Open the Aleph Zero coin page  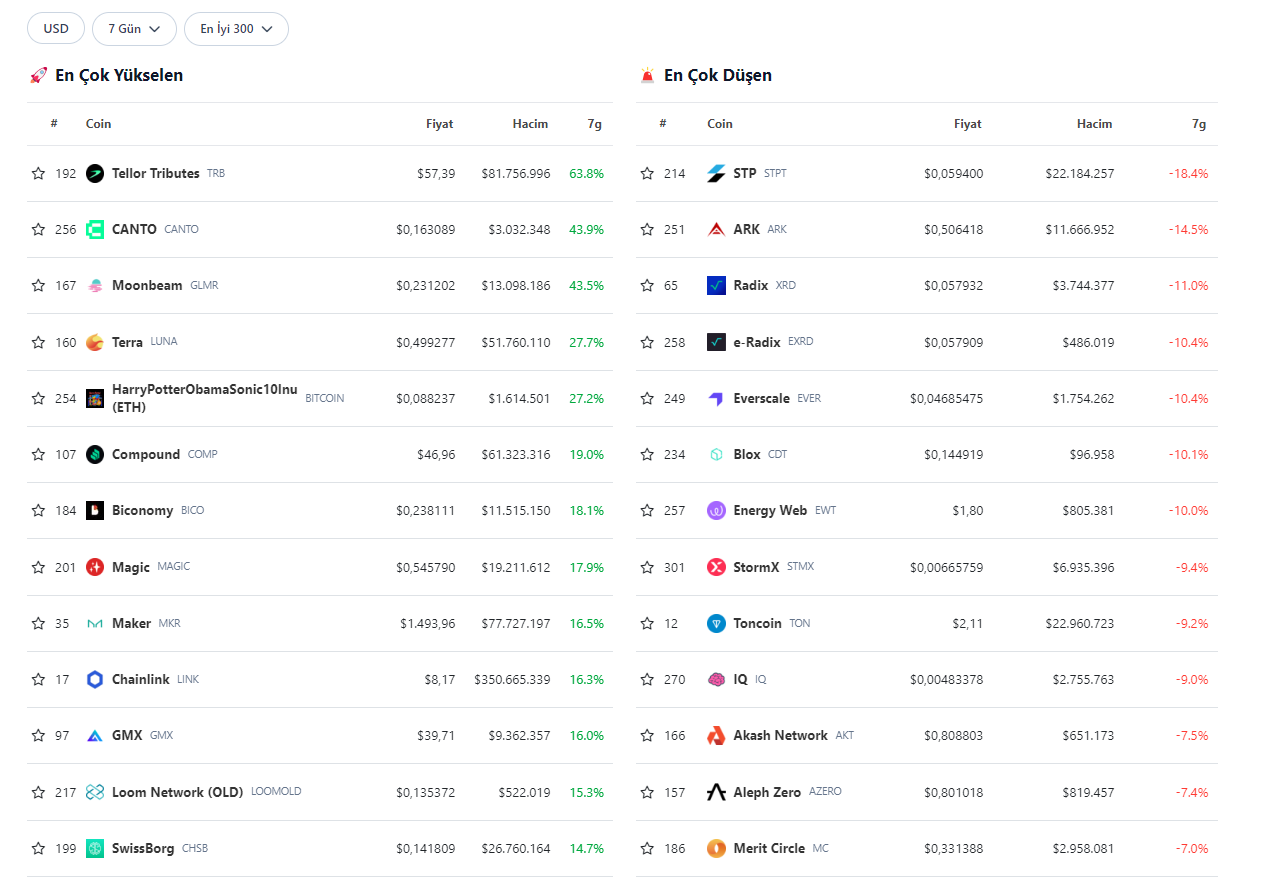coord(766,793)
